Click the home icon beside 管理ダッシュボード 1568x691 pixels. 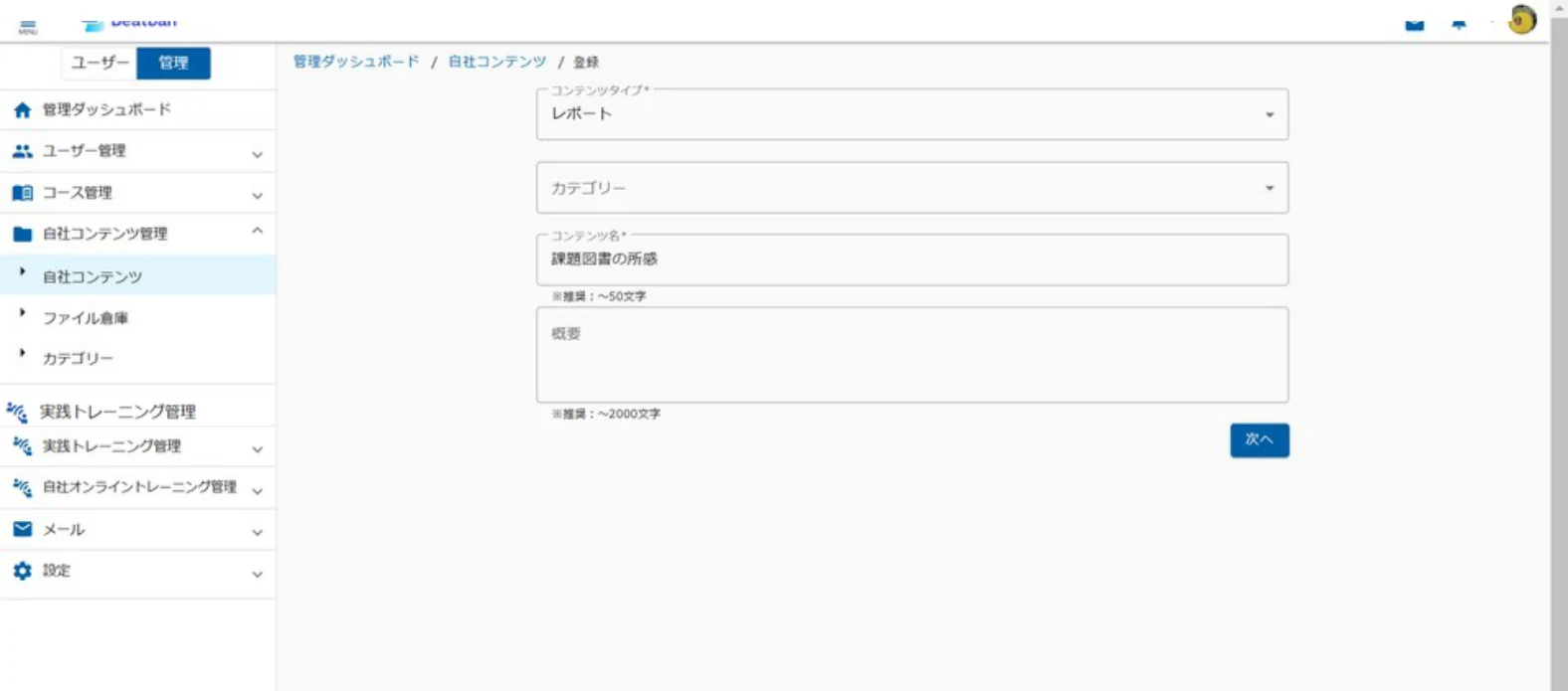[22, 110]
